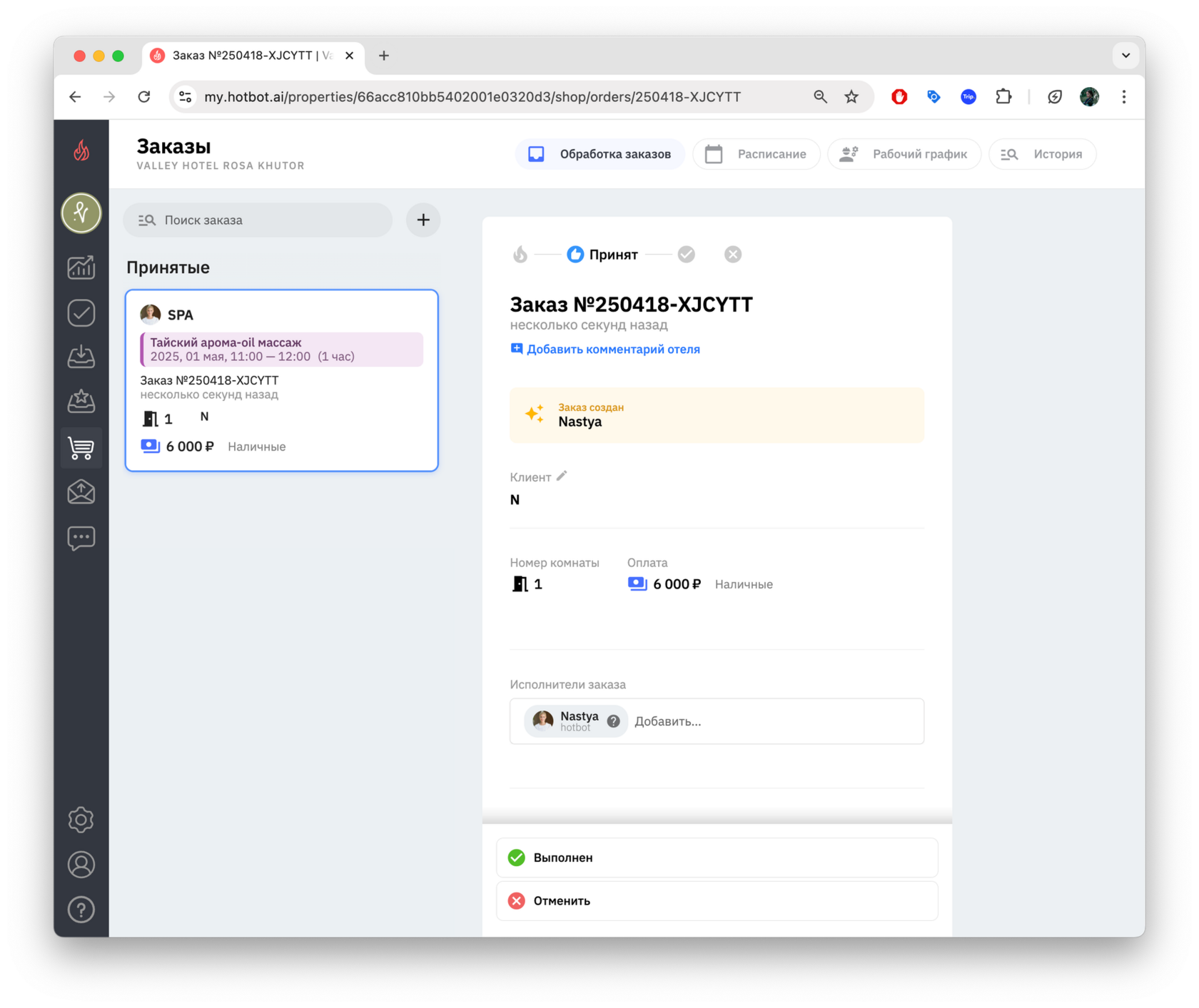Viewport: 1199px width, 1008px height.
Task: Open Chrome three-dot menu
Action: (x=1124, y=97)
